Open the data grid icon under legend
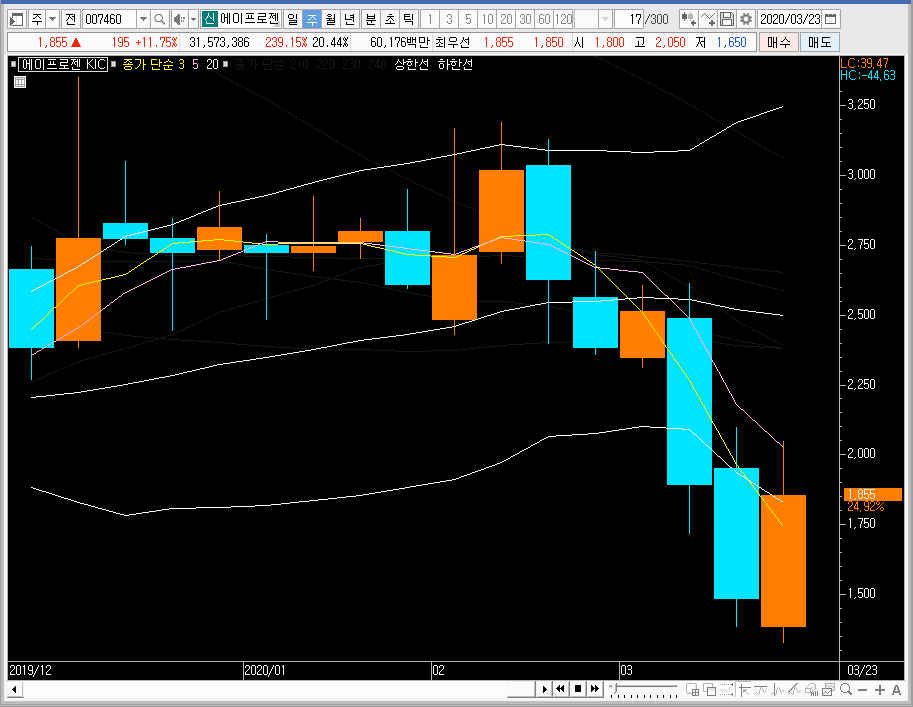 [x=20, y=82]
